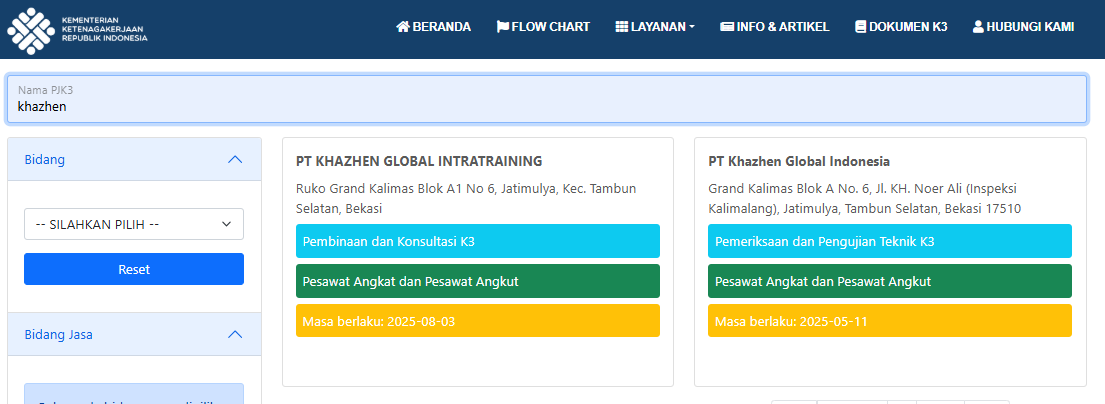Collapse the Bidang Jasa section chevron

(235, 334)
